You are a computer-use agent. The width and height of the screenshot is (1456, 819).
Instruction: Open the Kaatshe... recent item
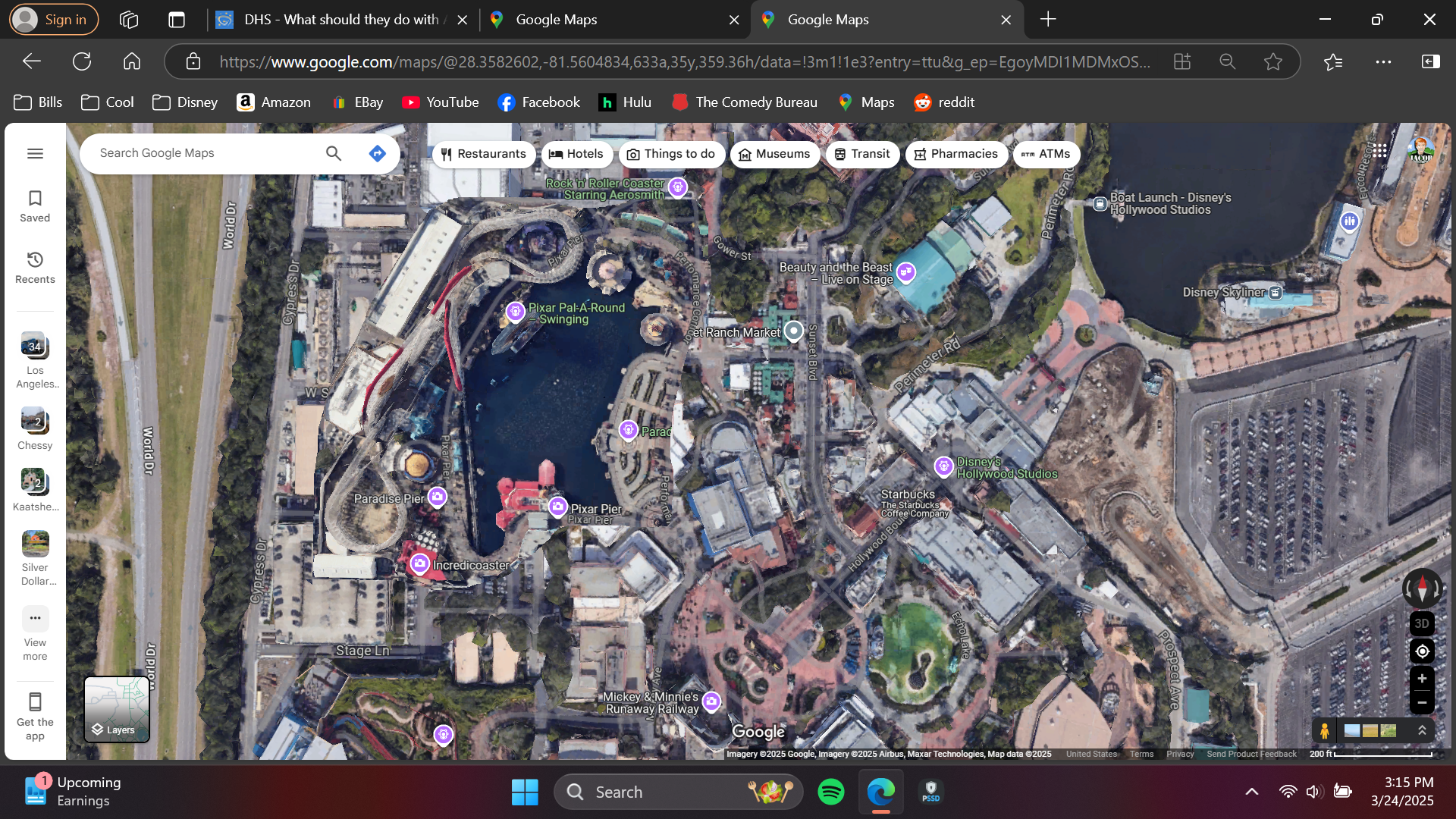[x=35, y=490]
